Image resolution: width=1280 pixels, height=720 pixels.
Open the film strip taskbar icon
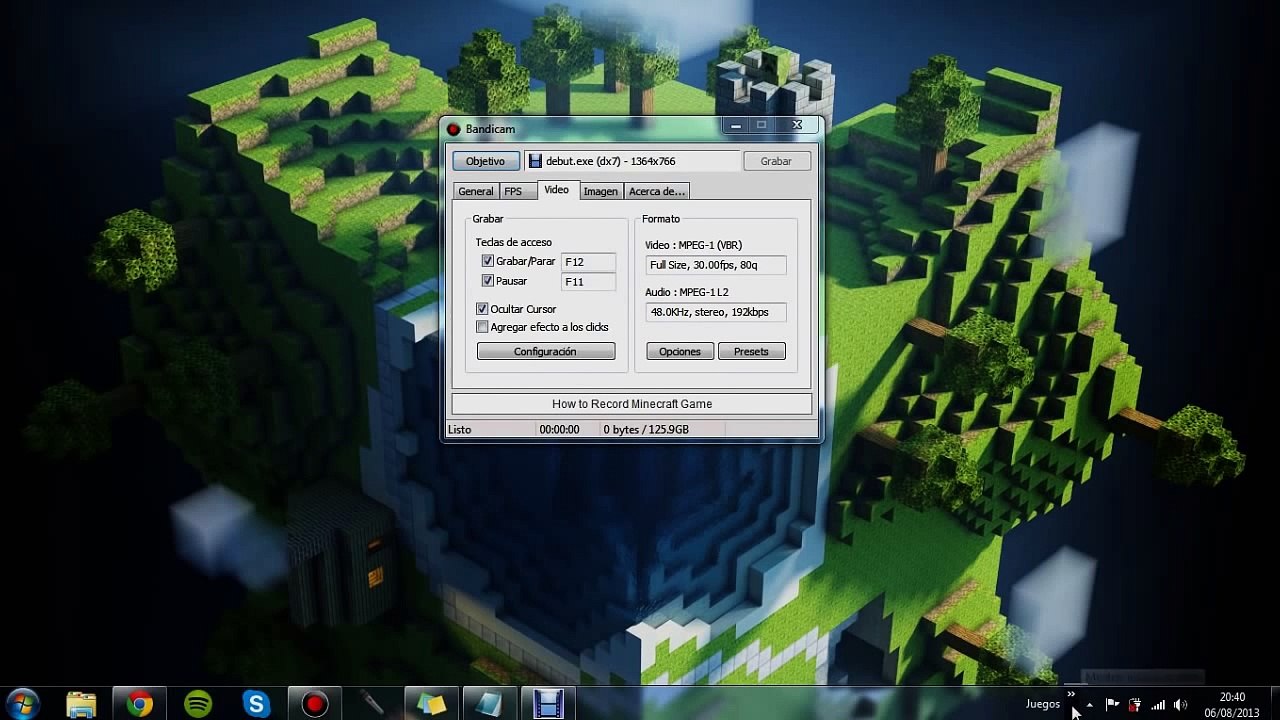pos(548,704)
